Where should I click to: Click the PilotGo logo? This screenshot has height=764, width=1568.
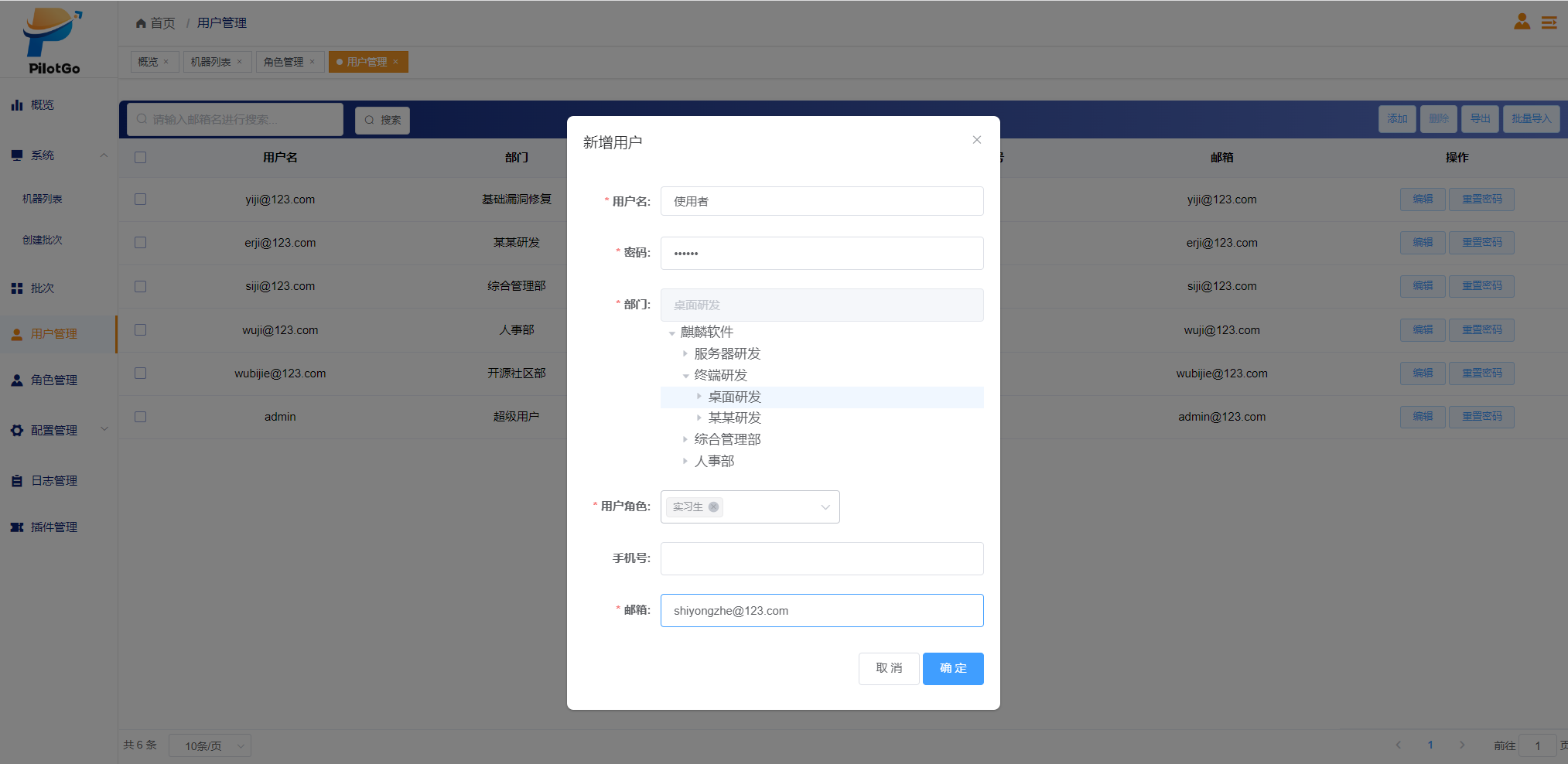click(x=53, y=40)
